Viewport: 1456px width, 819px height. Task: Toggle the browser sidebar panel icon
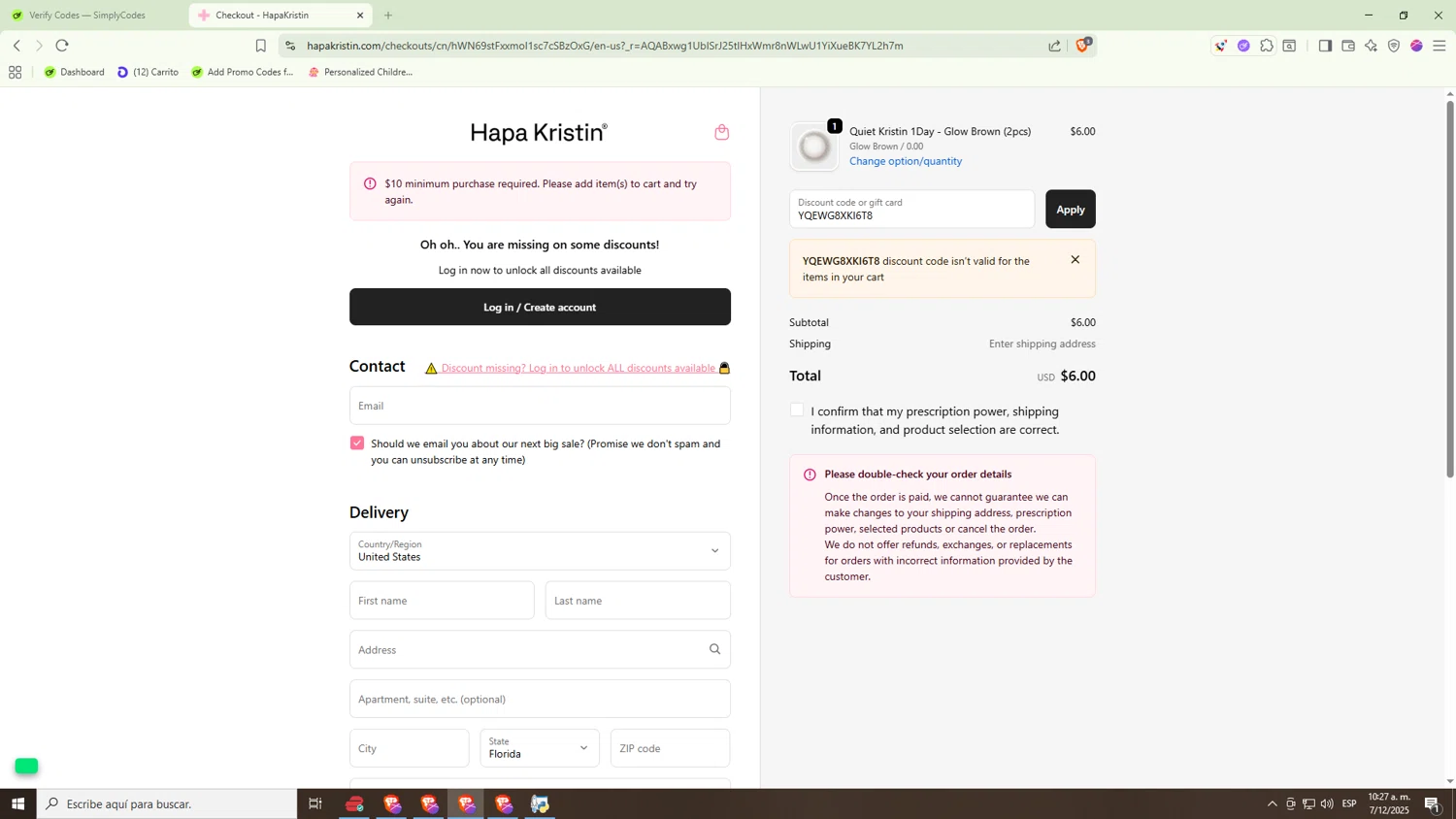pyautogui.click(x=1325, y=46)
